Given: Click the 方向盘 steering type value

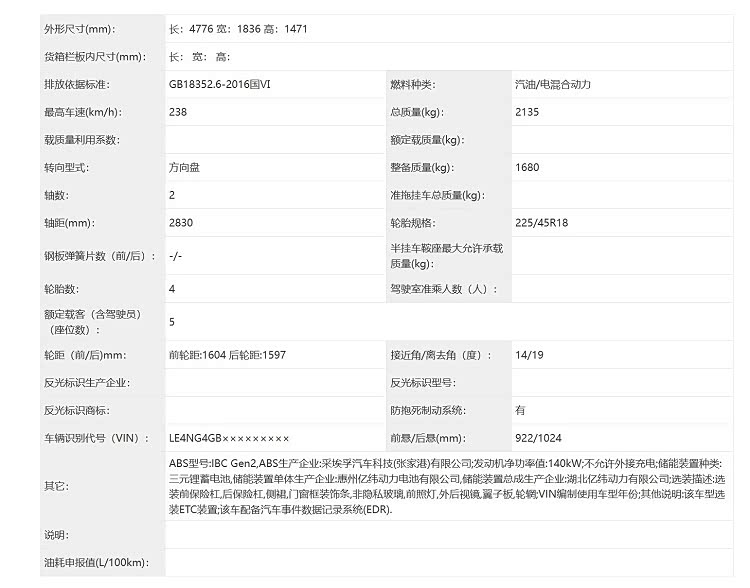Looking at the screenshot, I should tap(185, 168).
